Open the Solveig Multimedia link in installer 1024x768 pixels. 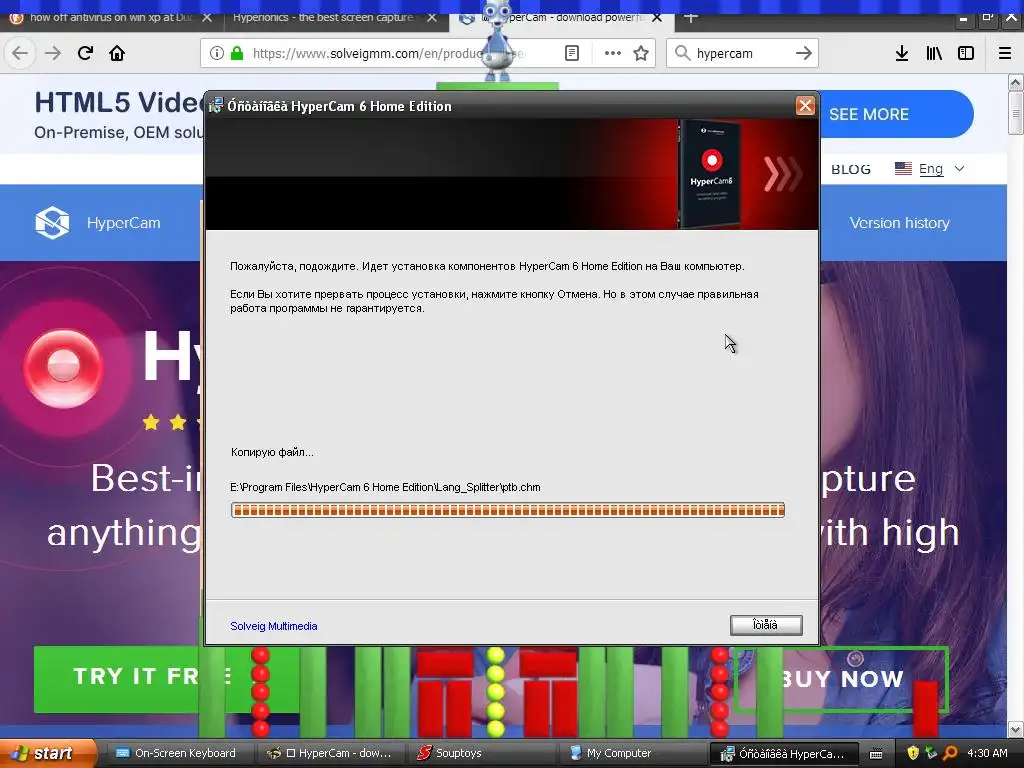click(x=274, y=626)
